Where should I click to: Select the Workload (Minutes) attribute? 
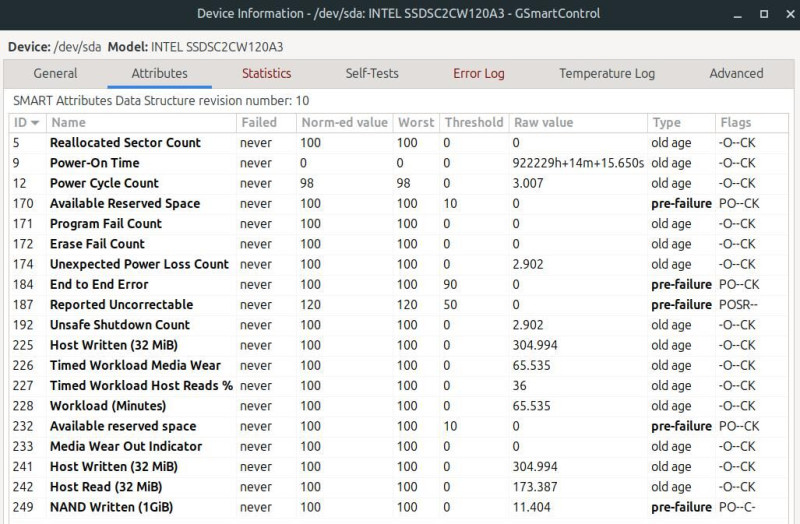(399, 406)
